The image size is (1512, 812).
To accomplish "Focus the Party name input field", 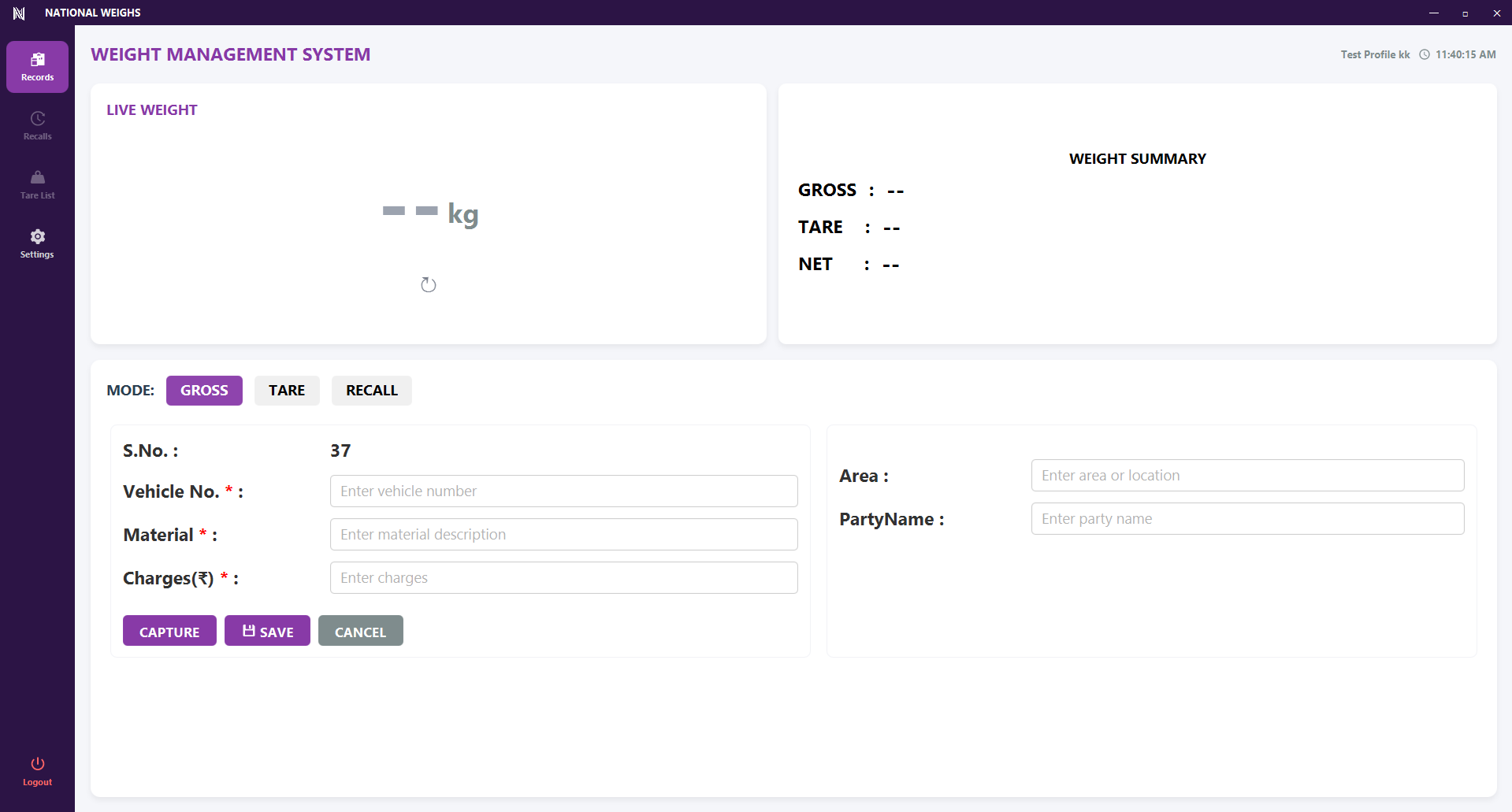I will pos(1248,519).
